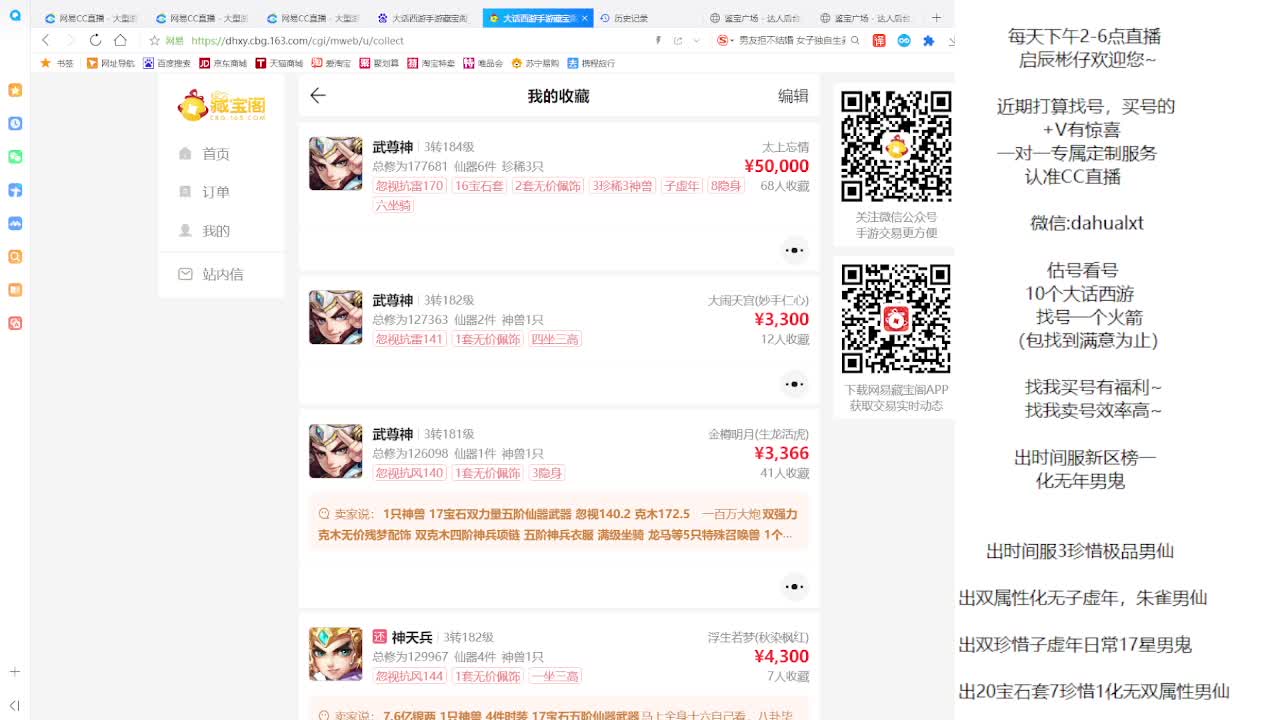The image size is (1280, 720).
Task: Open more options for the ¥3,366 listing
Action: (x=794, y=586)
